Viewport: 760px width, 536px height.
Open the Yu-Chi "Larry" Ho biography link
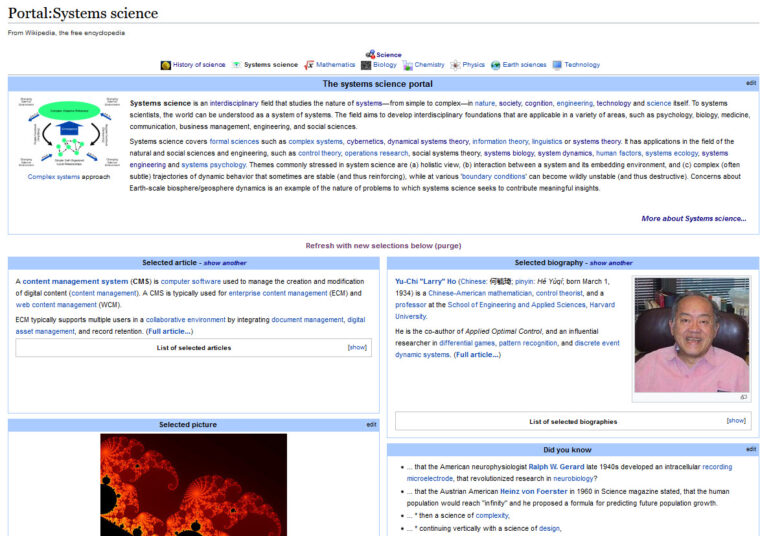[x=426, y=282]
